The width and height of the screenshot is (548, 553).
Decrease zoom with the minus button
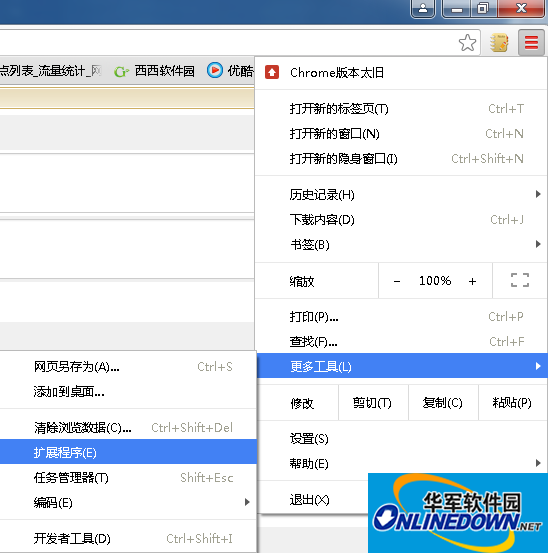click(397, 281)
